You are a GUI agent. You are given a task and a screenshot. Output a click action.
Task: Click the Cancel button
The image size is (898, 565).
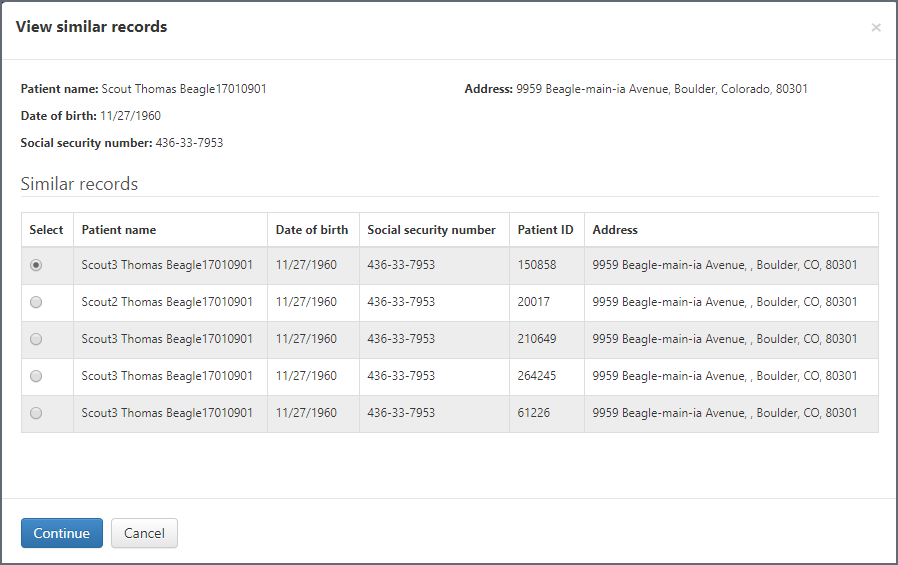[144, 533]
